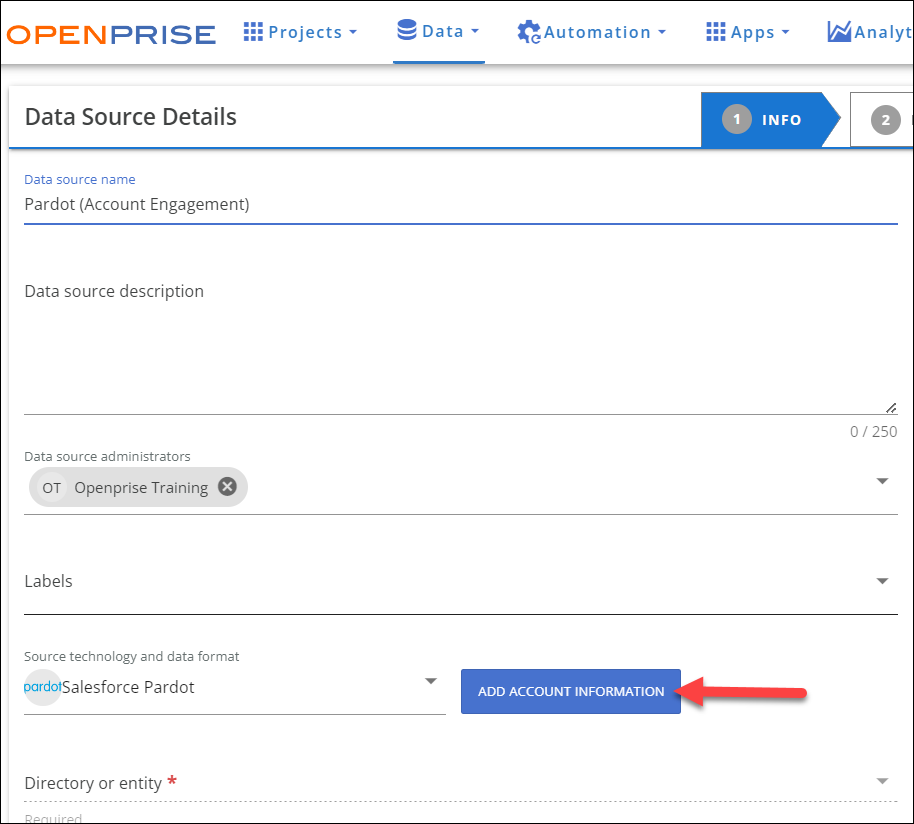Open the Analytics menu
The height and width of the screenshot is (824, 914).
tap(869, 32)
